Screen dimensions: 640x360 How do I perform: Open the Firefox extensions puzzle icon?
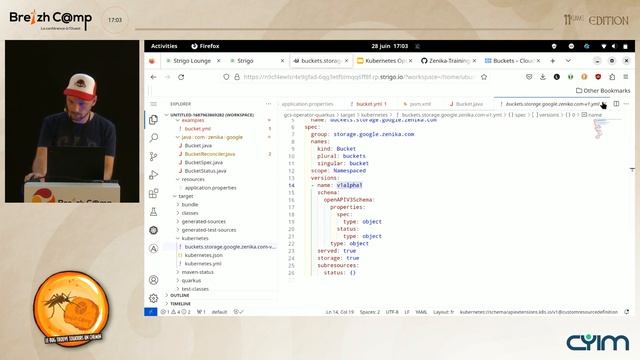point(612,77)
